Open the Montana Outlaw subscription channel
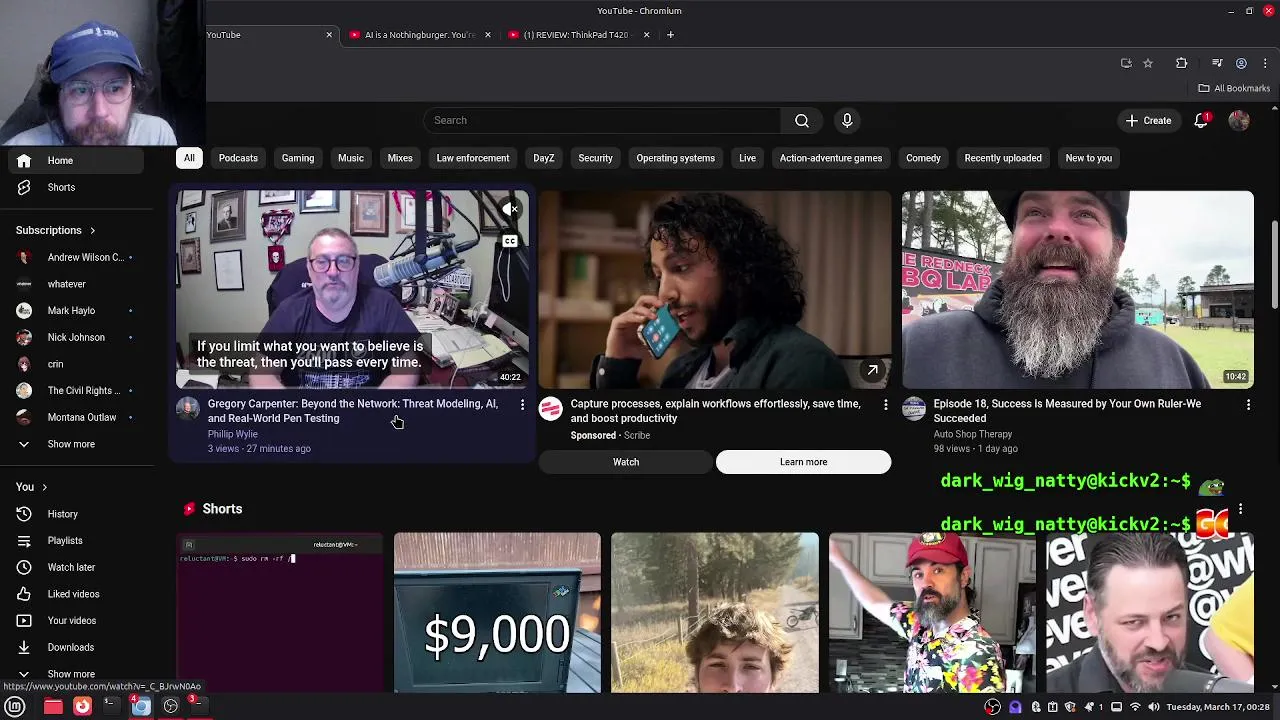 tap(80, 417)
